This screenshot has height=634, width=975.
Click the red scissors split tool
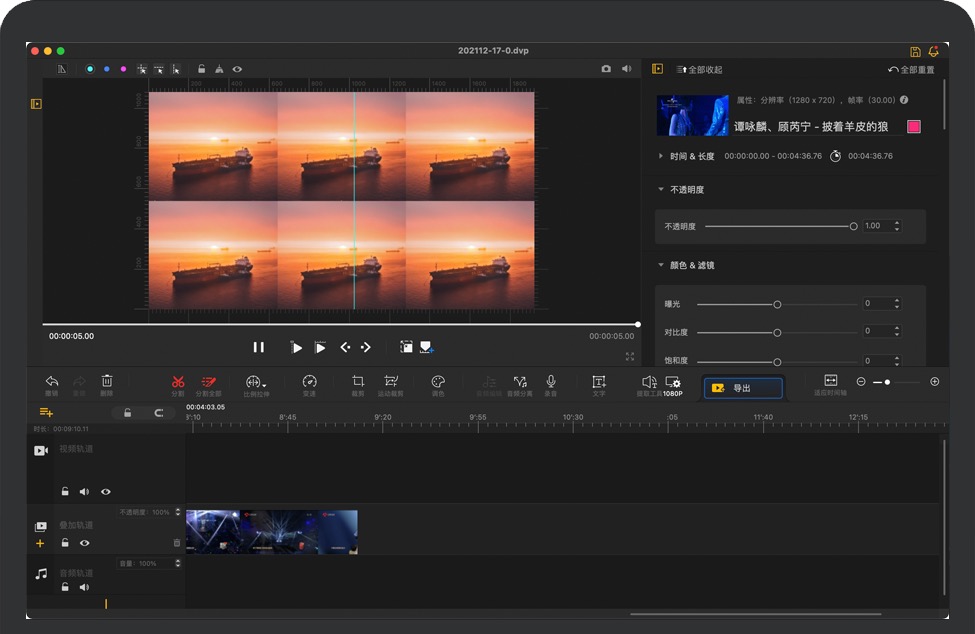178,381
